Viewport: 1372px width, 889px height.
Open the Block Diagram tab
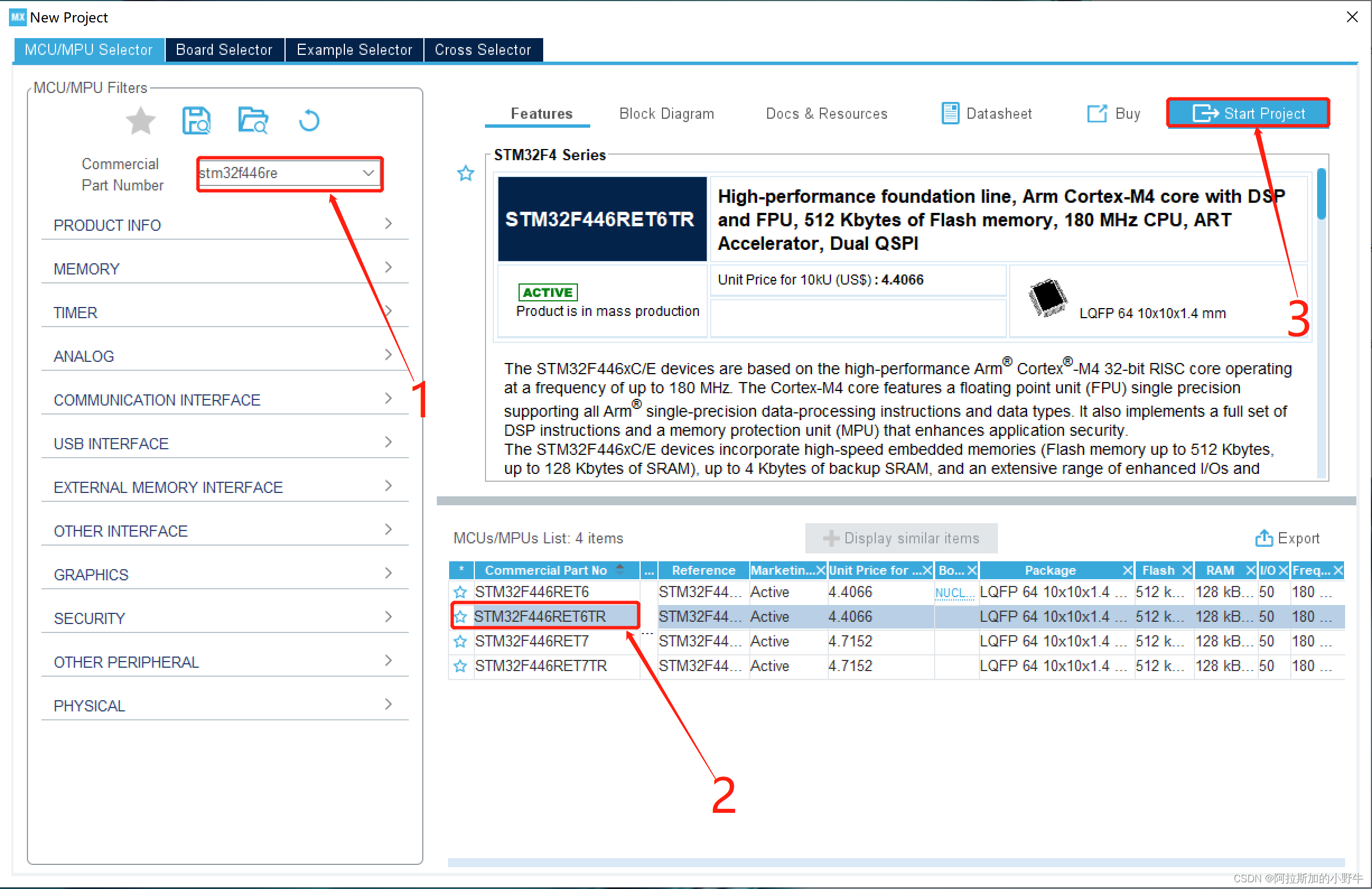(666, 114)
